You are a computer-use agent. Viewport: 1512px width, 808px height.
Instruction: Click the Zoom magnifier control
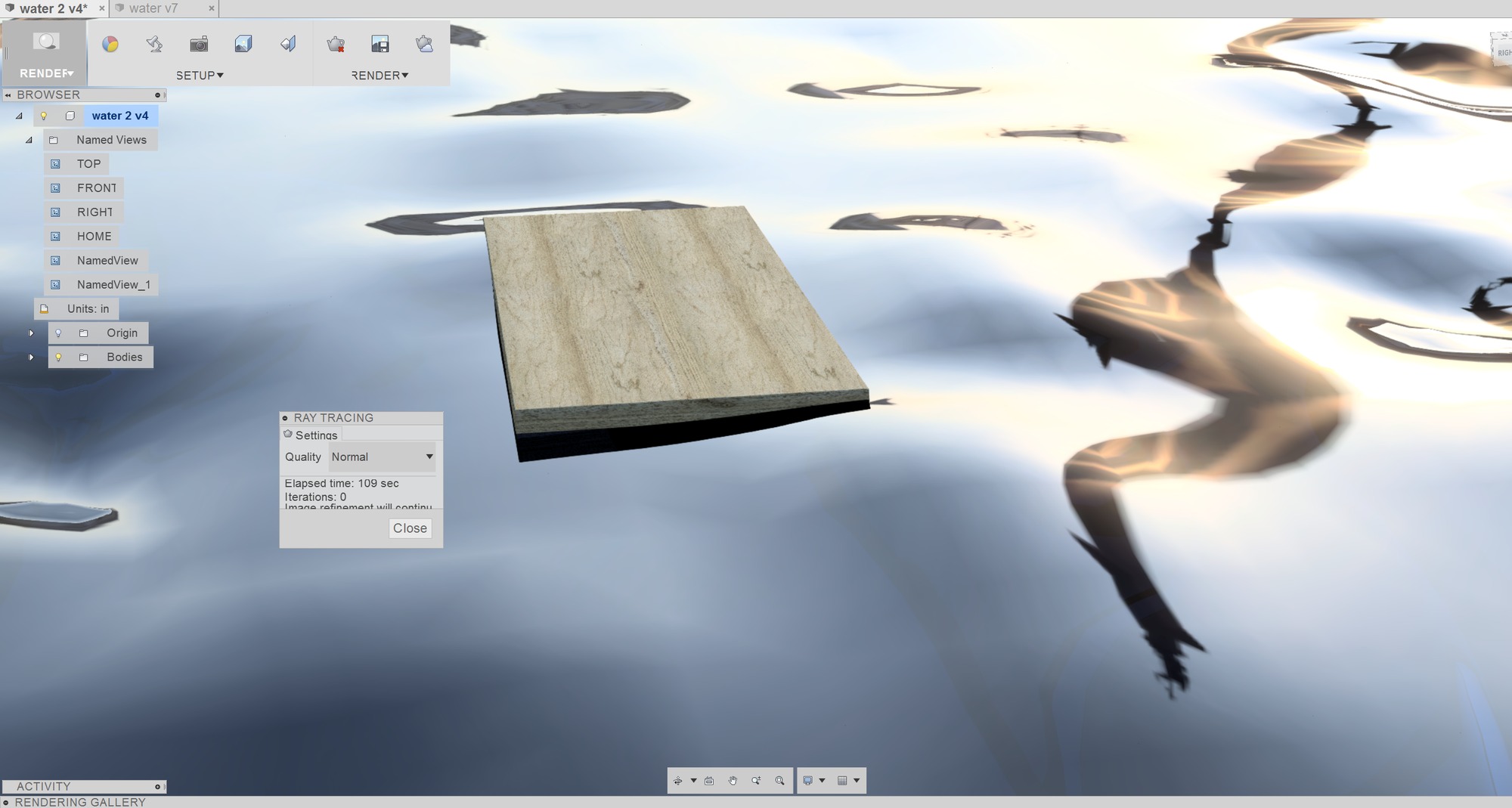(779, 780)
